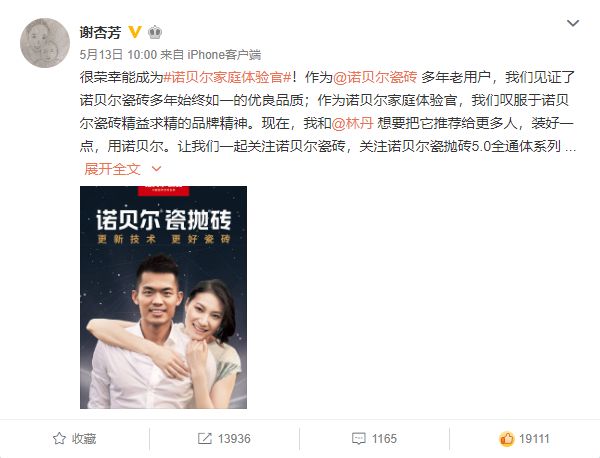
Task: Click the 收藏 label
Action: pyautogui.click(x=84, y=438)
